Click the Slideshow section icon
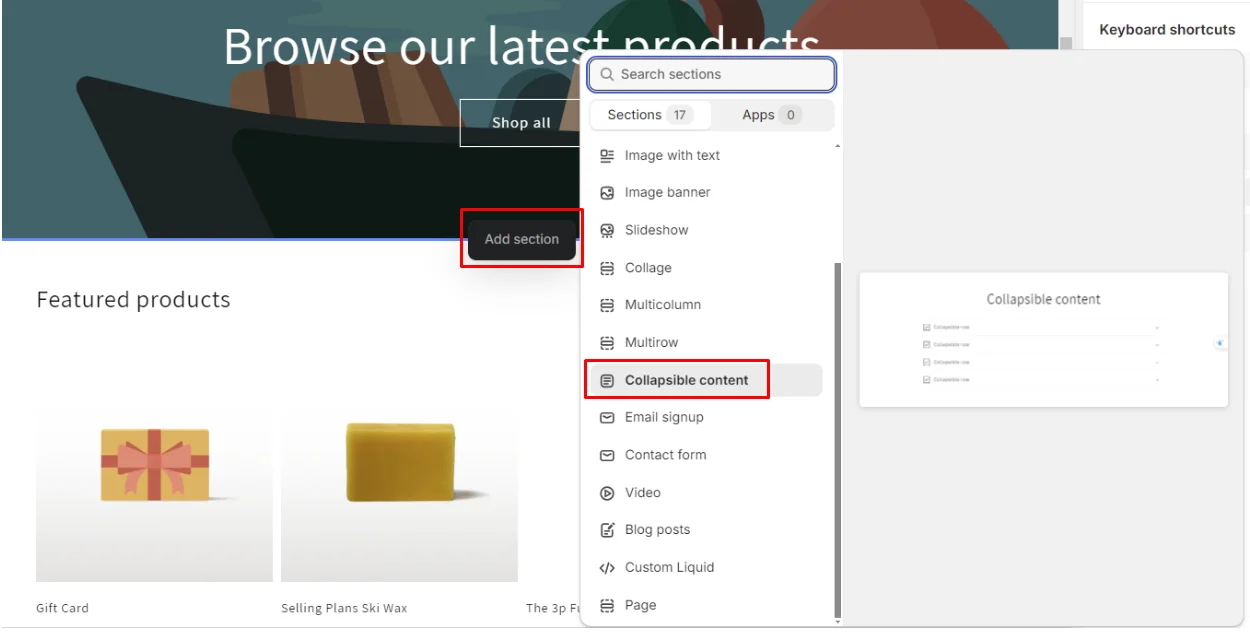The image size is (1250, 642). tap(607, 231)
